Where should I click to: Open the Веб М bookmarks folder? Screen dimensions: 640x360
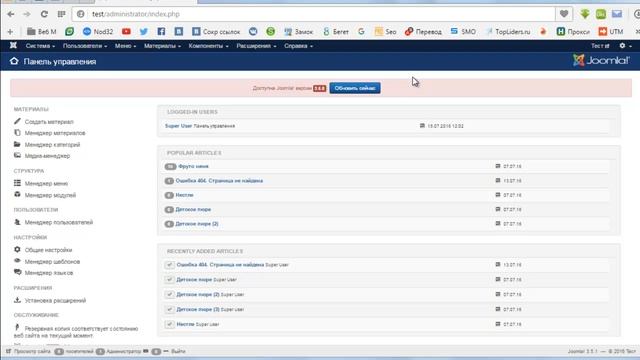pyautogui.click(x=42, y=31)
